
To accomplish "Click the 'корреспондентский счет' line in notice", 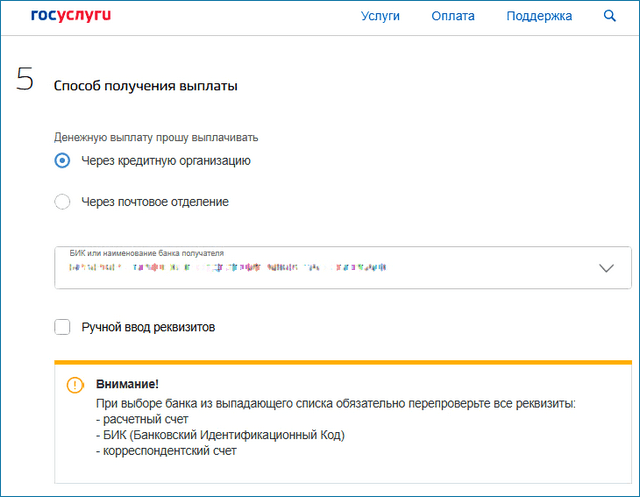I will (x=166, y=451).
